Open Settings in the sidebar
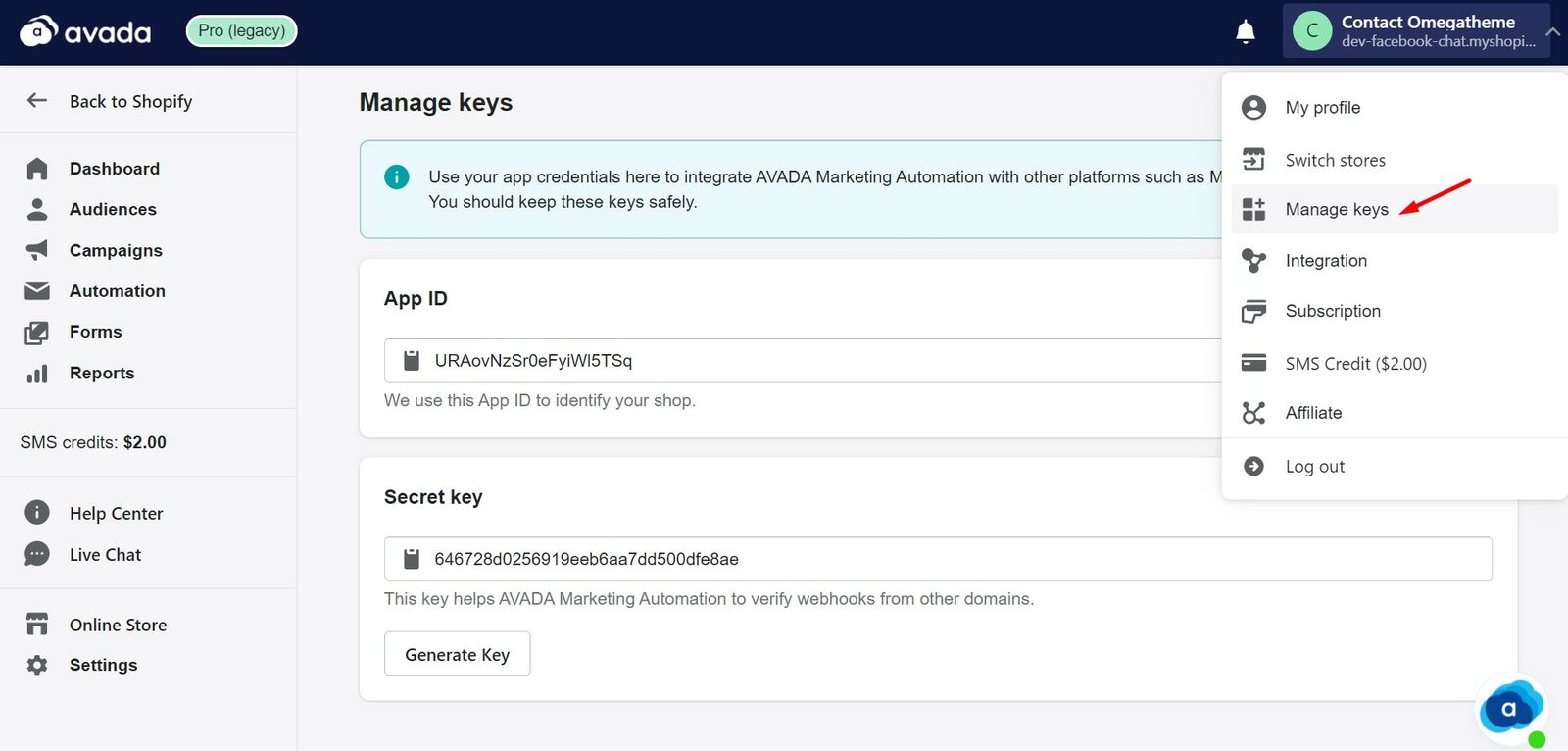This screenshot has width=1568, height=751. tap(103, 665)
